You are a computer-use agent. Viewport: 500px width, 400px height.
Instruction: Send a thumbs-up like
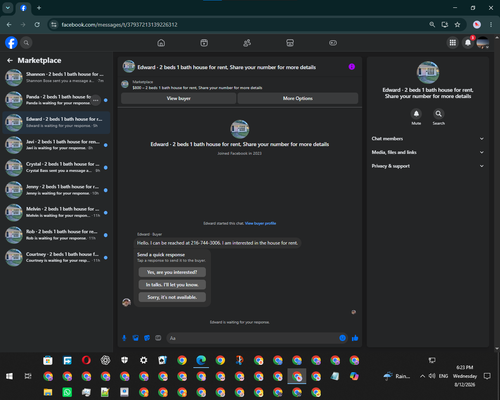coord(355,338)
